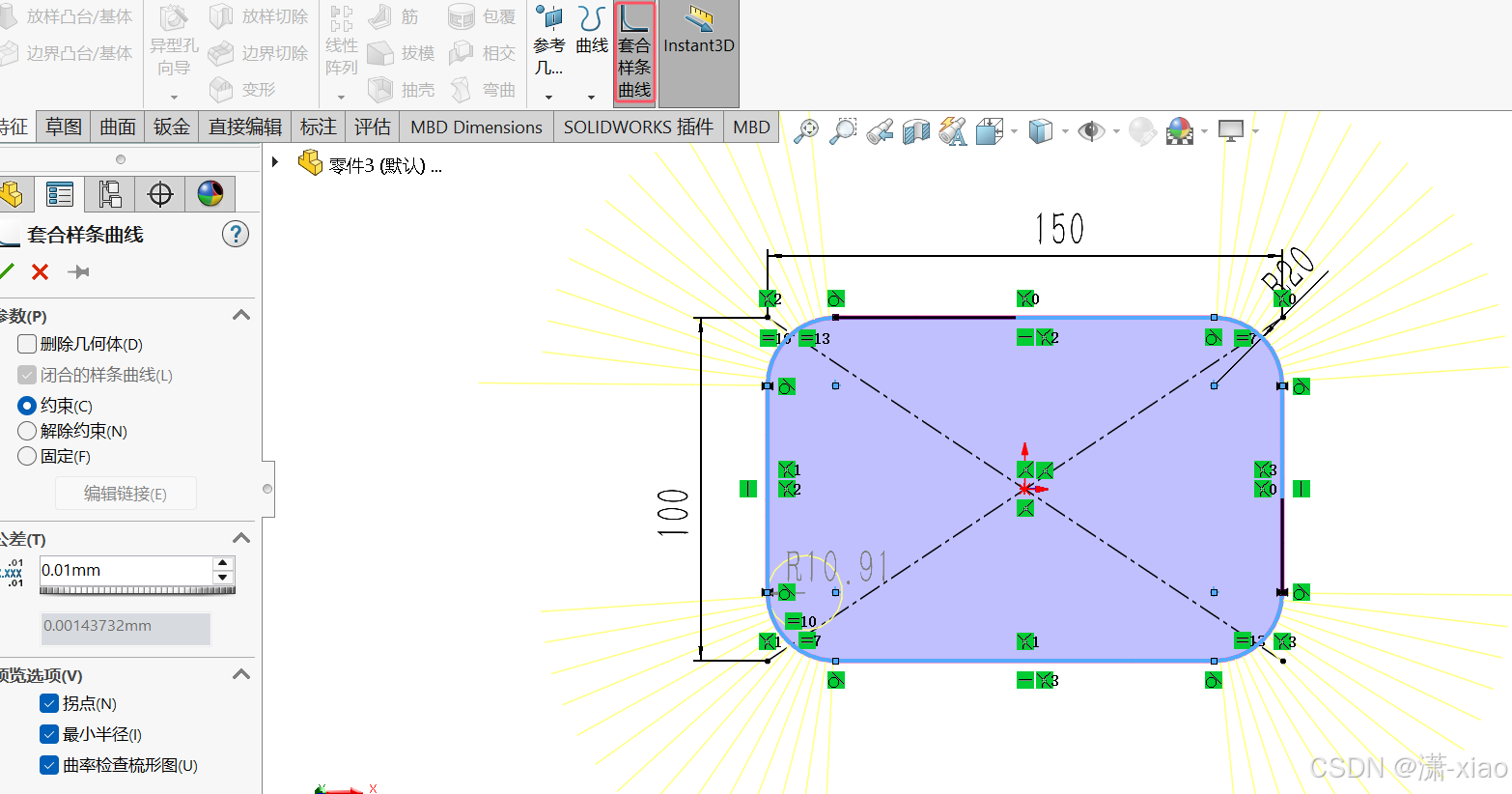
Task: Select the 抽壳 shell tool
Action: [402, 90]
